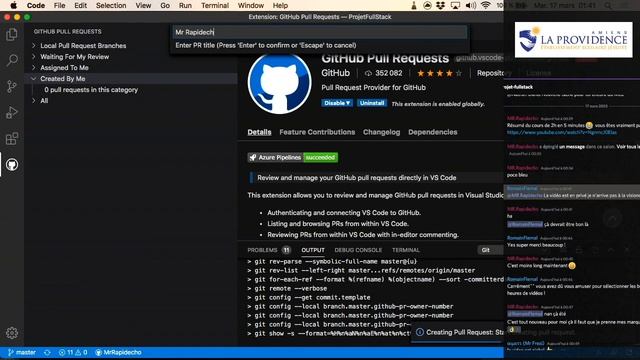Click the synchronize changes icon in status bar
This screenshot has height=360, width=640.
[x=47, y=352]
